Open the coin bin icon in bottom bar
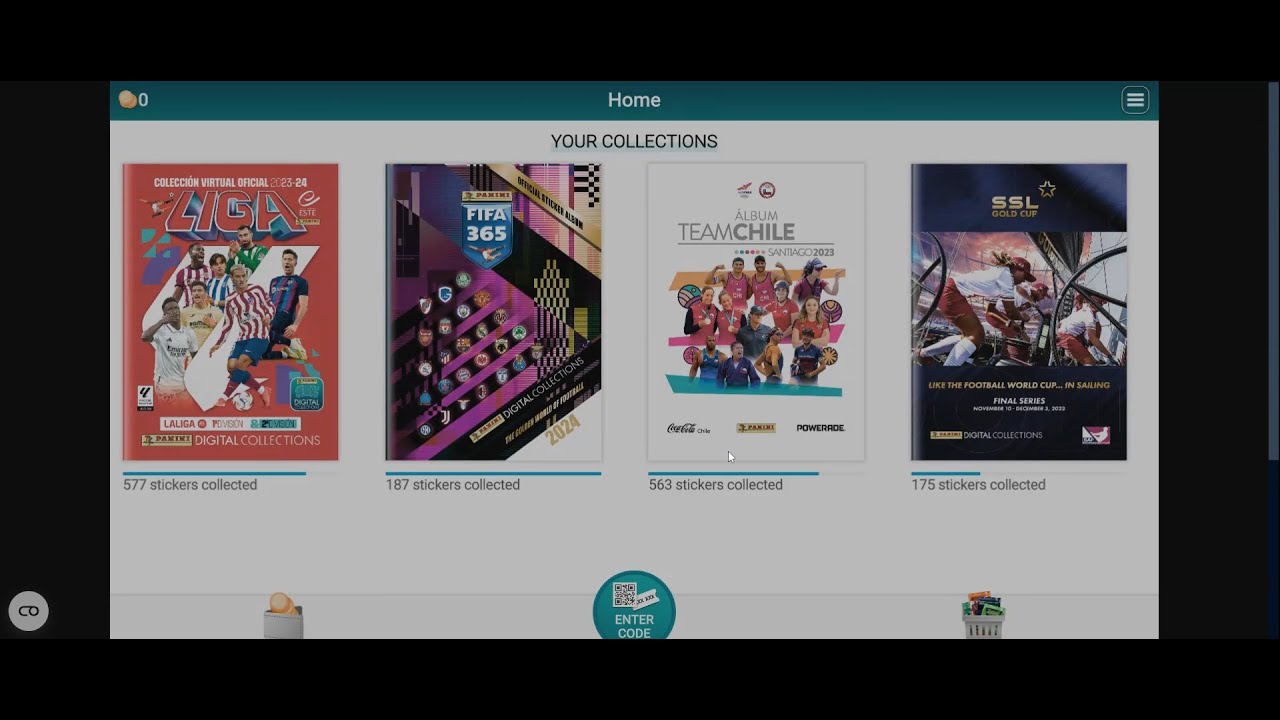Image resolution: width=1280 pixels, height=720 pixels. click(283, 616)
